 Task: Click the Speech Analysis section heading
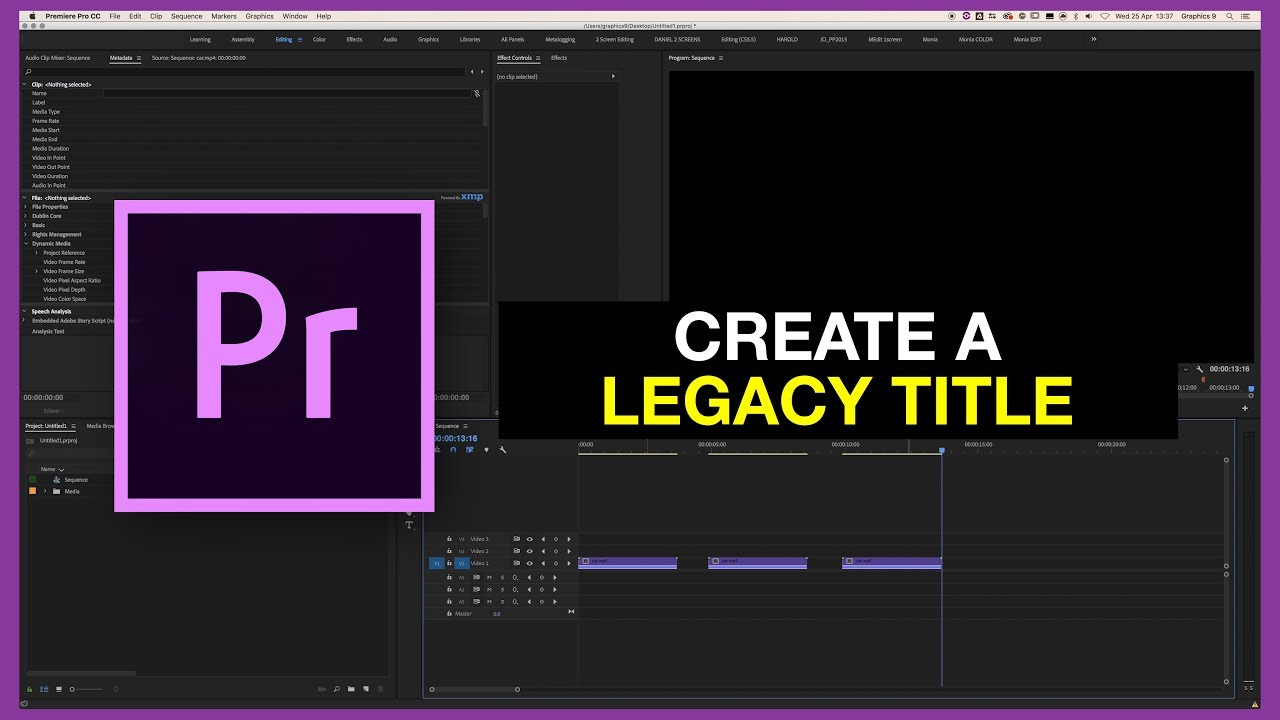[51, 311]
